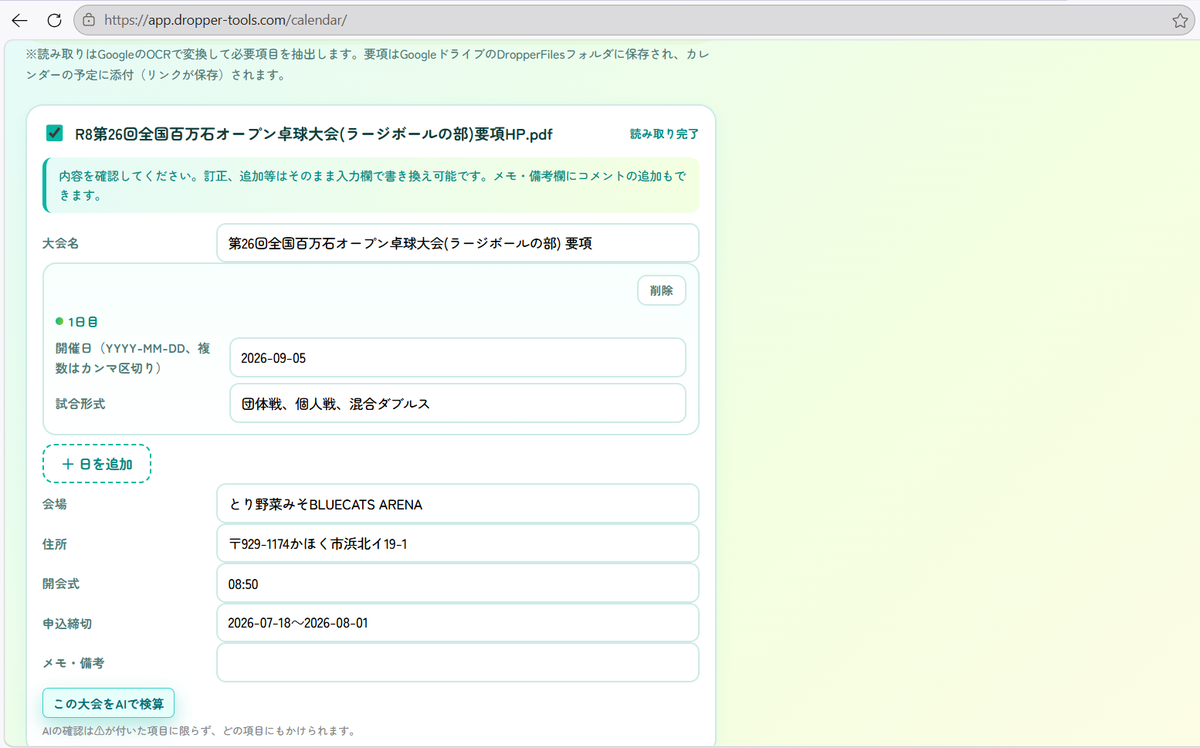Click the empty メモ・備考 field
Viewport: 1200px width, 748px height.
coord(457,662)
